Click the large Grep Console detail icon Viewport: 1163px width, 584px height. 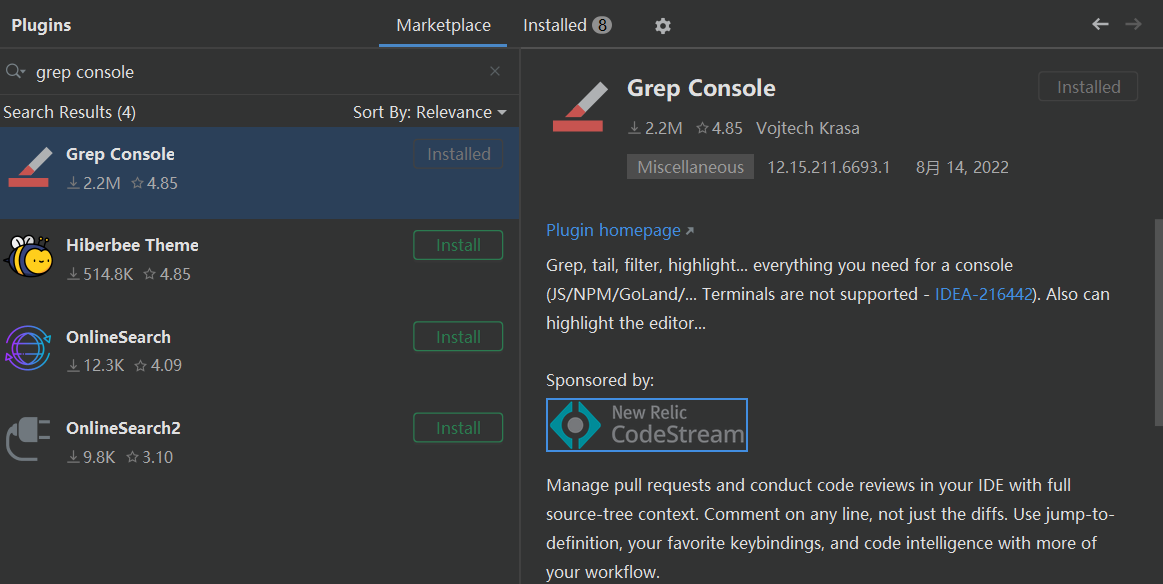coord(579,107)
